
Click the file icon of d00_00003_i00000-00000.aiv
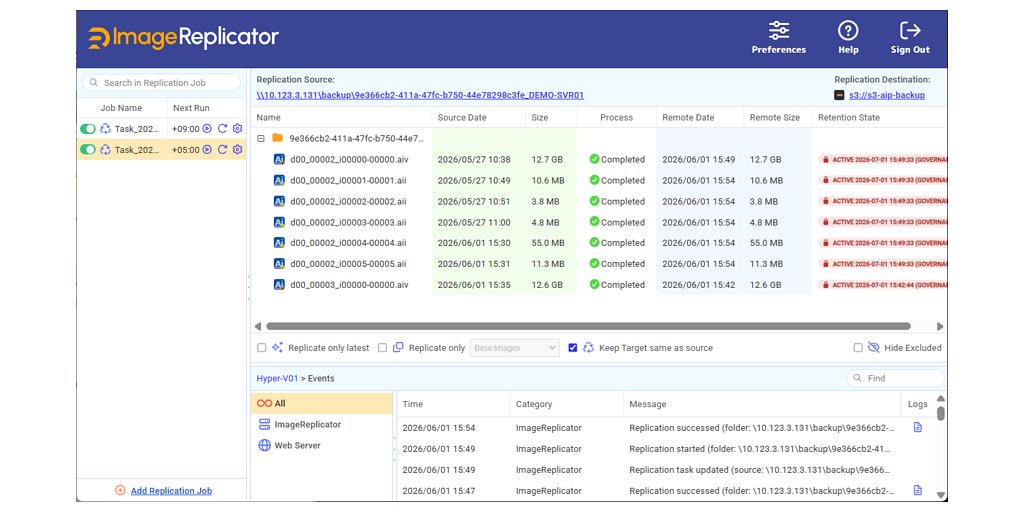(x=280, y=285)
